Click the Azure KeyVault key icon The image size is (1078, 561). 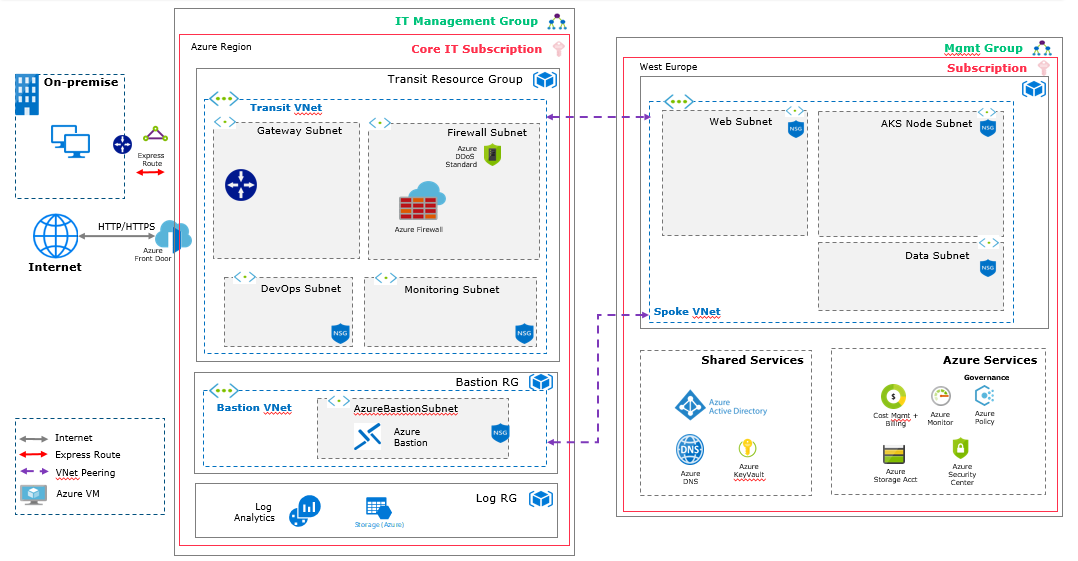point(746,449)
